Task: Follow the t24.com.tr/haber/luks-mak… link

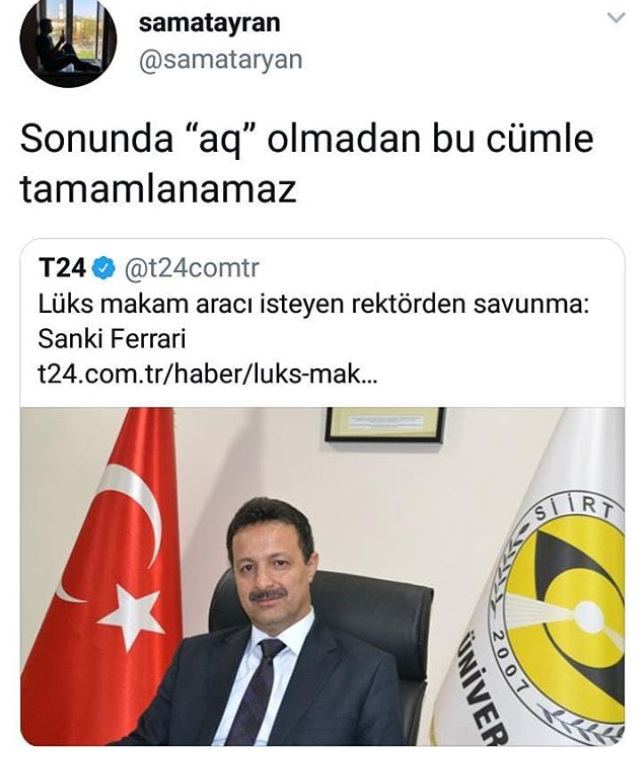Action: (x=207, y=374)
